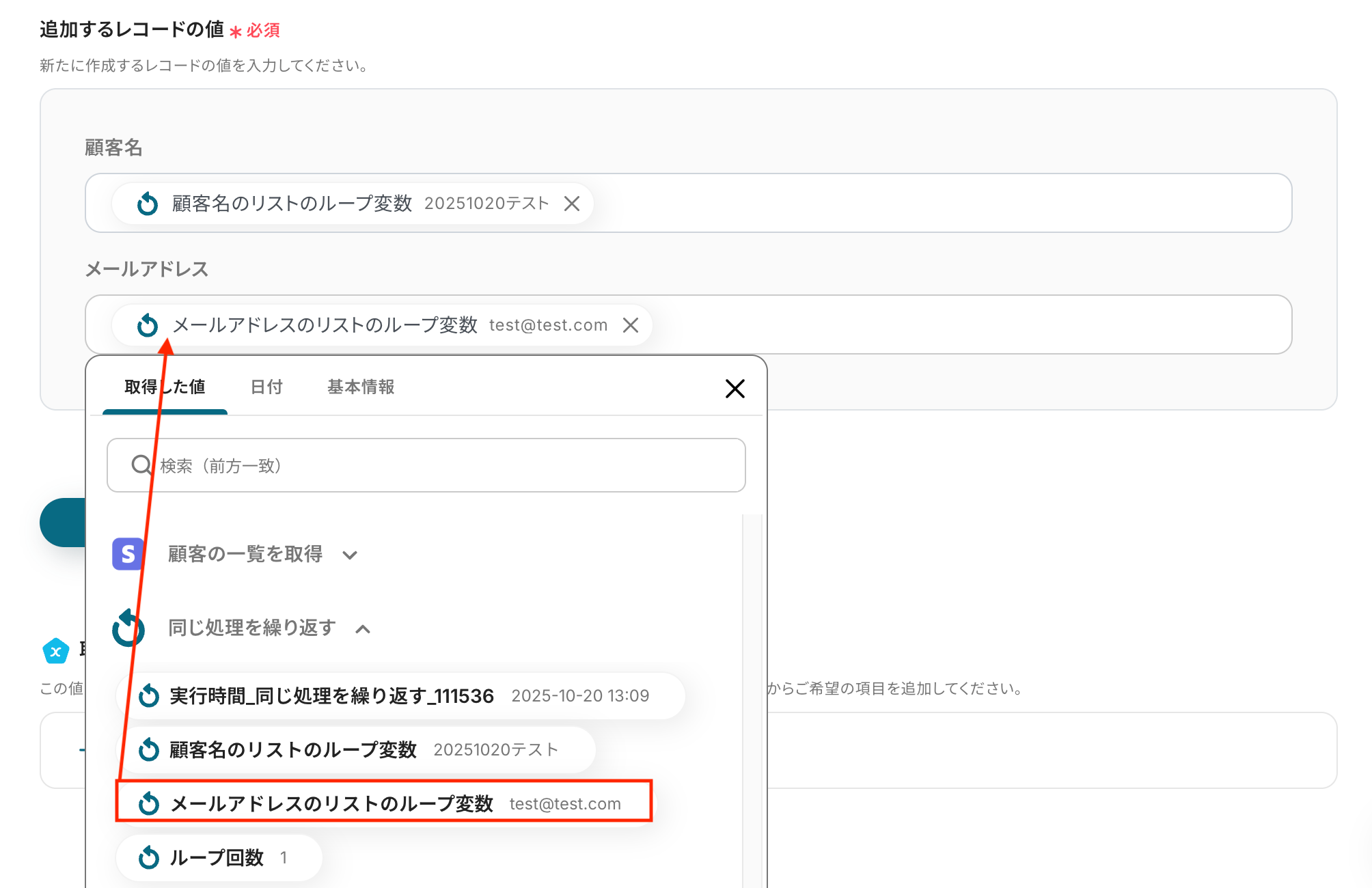Expand the 顧客の一覧を取得 section
The image size is (1372, 888).
click(x=350, y=555)
